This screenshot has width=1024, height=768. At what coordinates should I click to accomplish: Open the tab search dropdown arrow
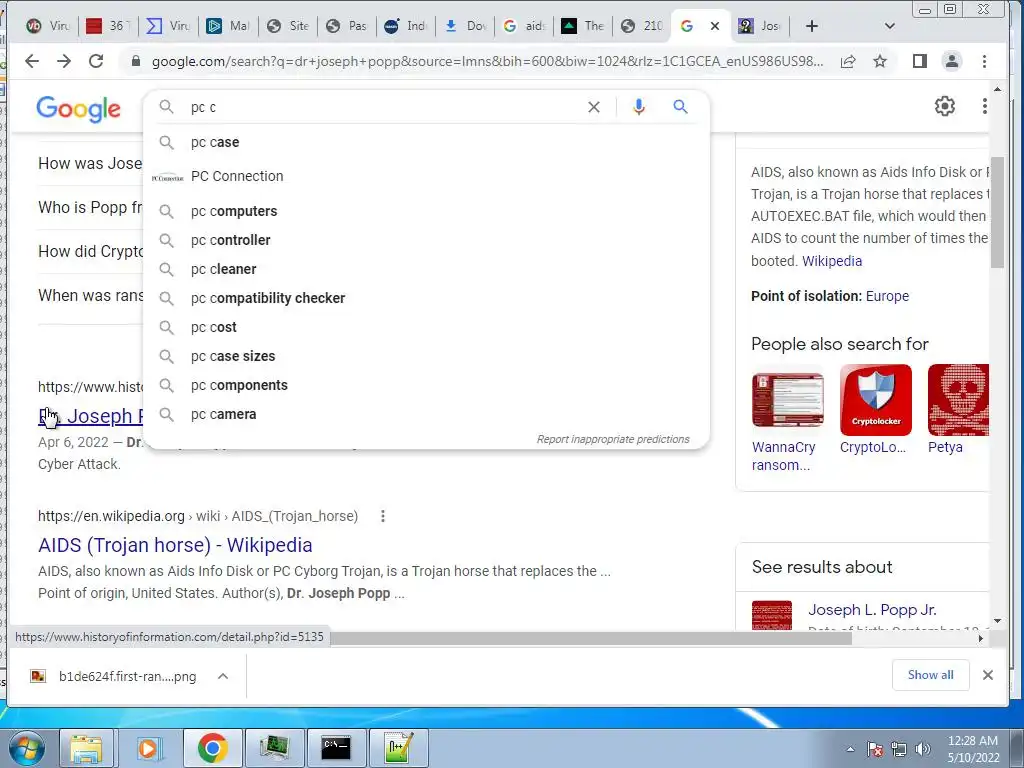tap(889, 26)
